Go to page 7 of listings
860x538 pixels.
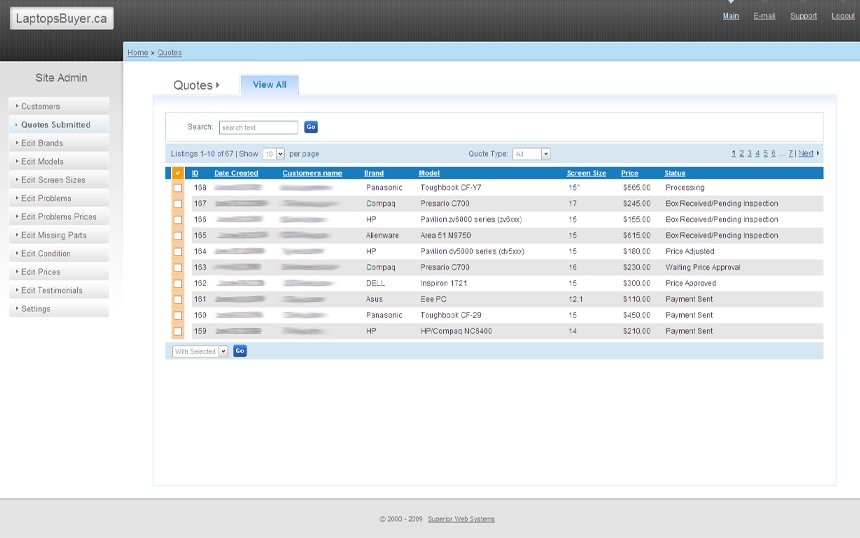791,154
